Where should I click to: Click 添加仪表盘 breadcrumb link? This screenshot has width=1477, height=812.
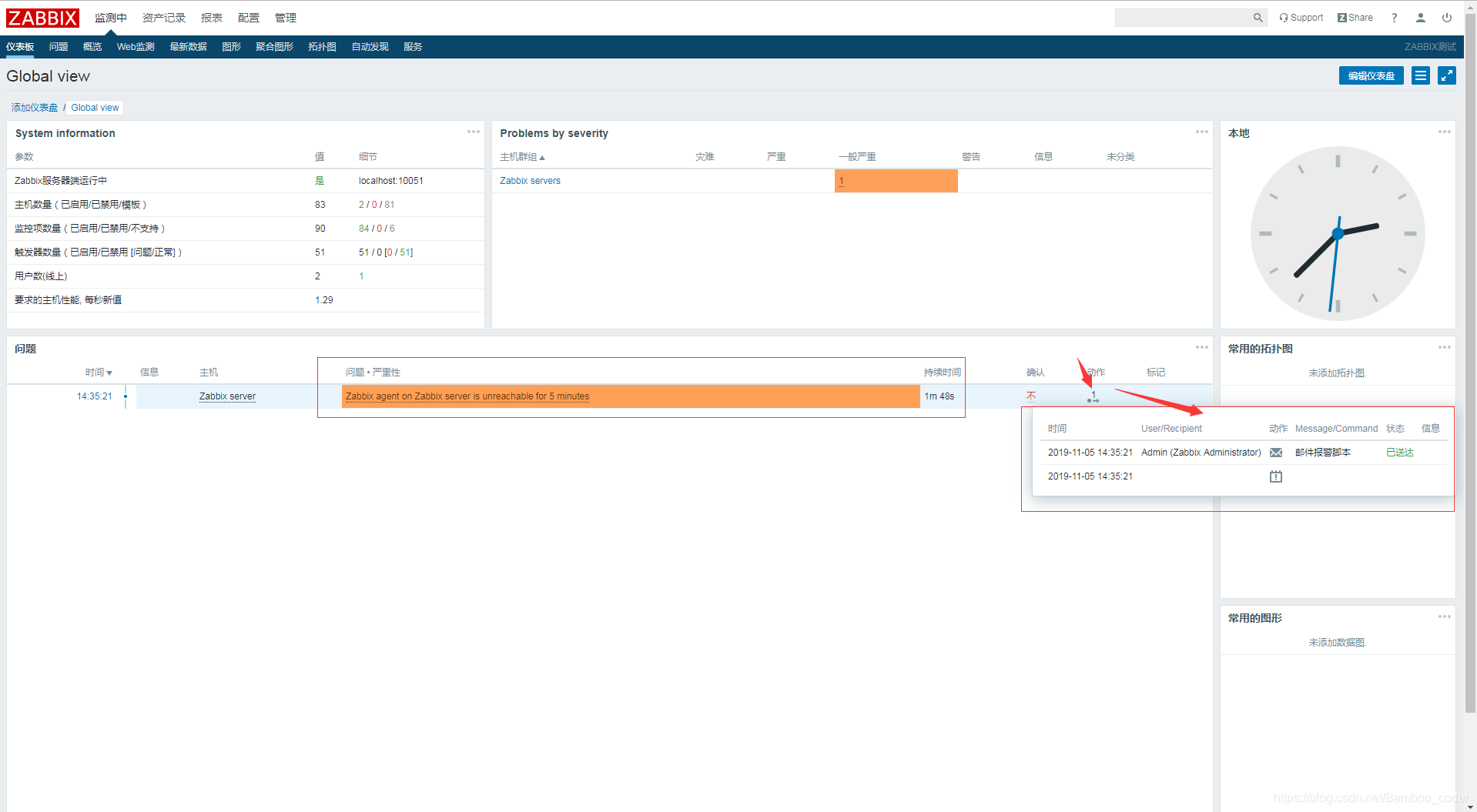35,108
